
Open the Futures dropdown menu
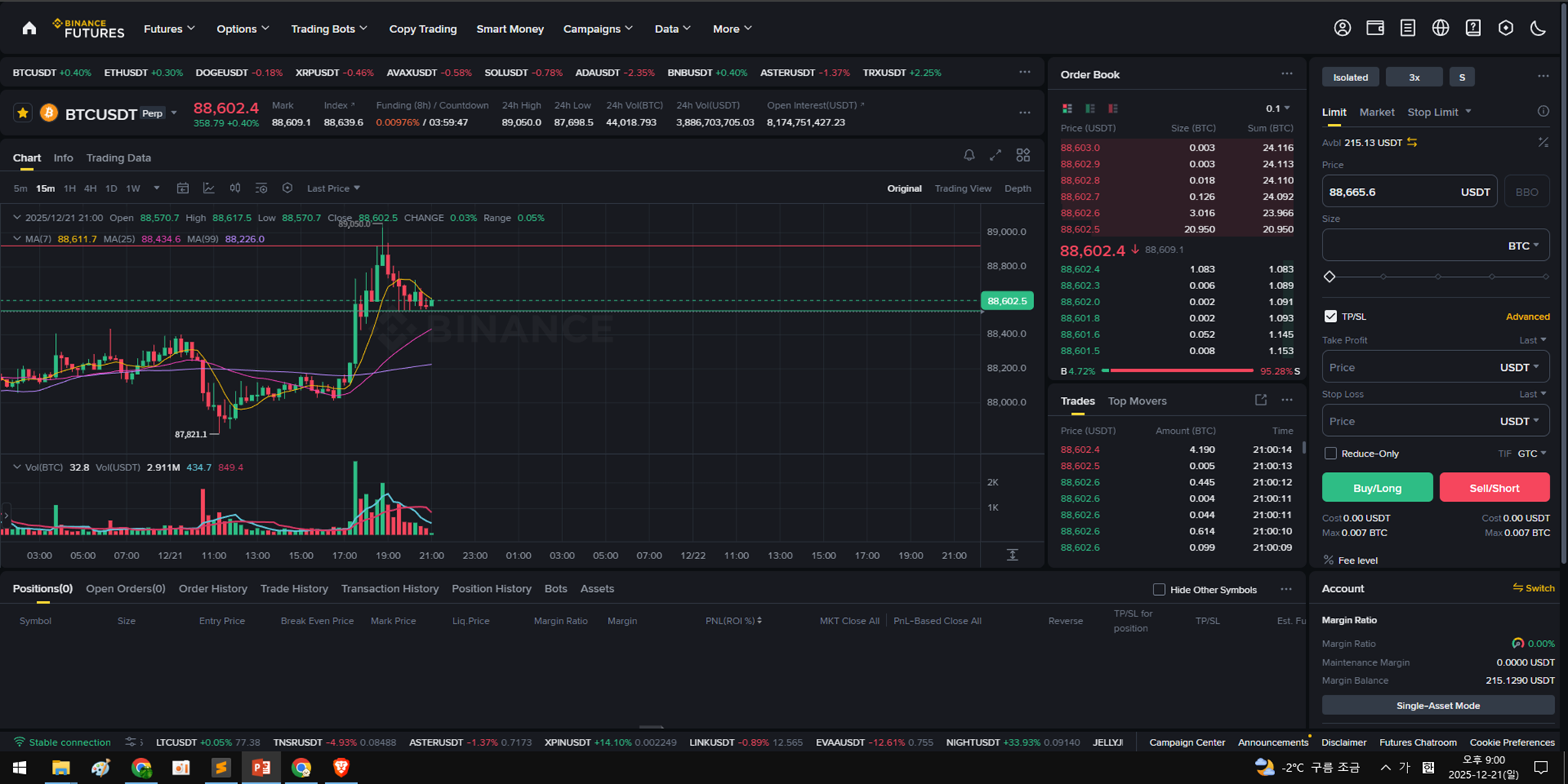click(x=170, y=28)
